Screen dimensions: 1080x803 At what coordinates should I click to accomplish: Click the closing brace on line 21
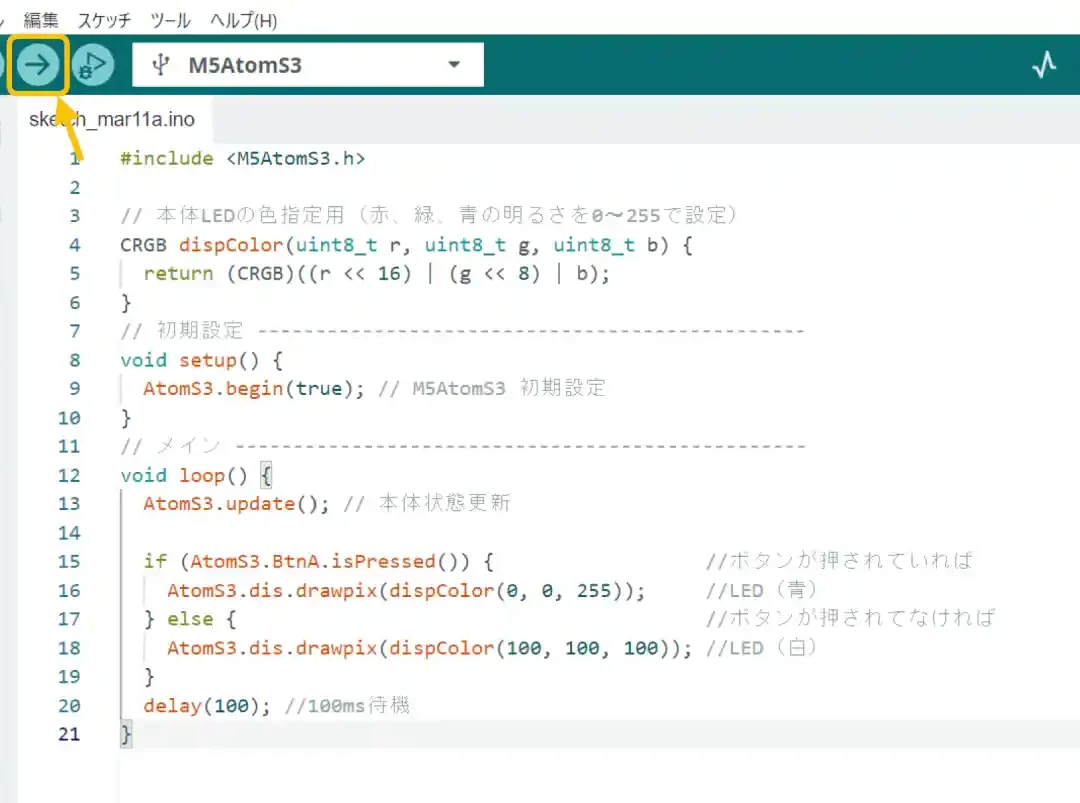pos(126,734)
